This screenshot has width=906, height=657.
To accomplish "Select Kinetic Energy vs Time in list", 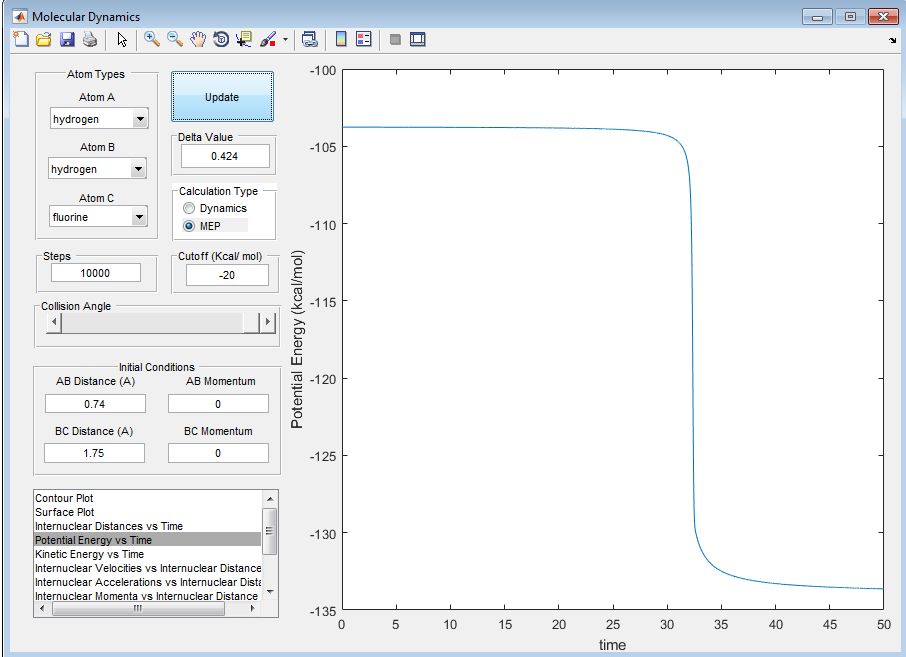I will tap(89, 554).
